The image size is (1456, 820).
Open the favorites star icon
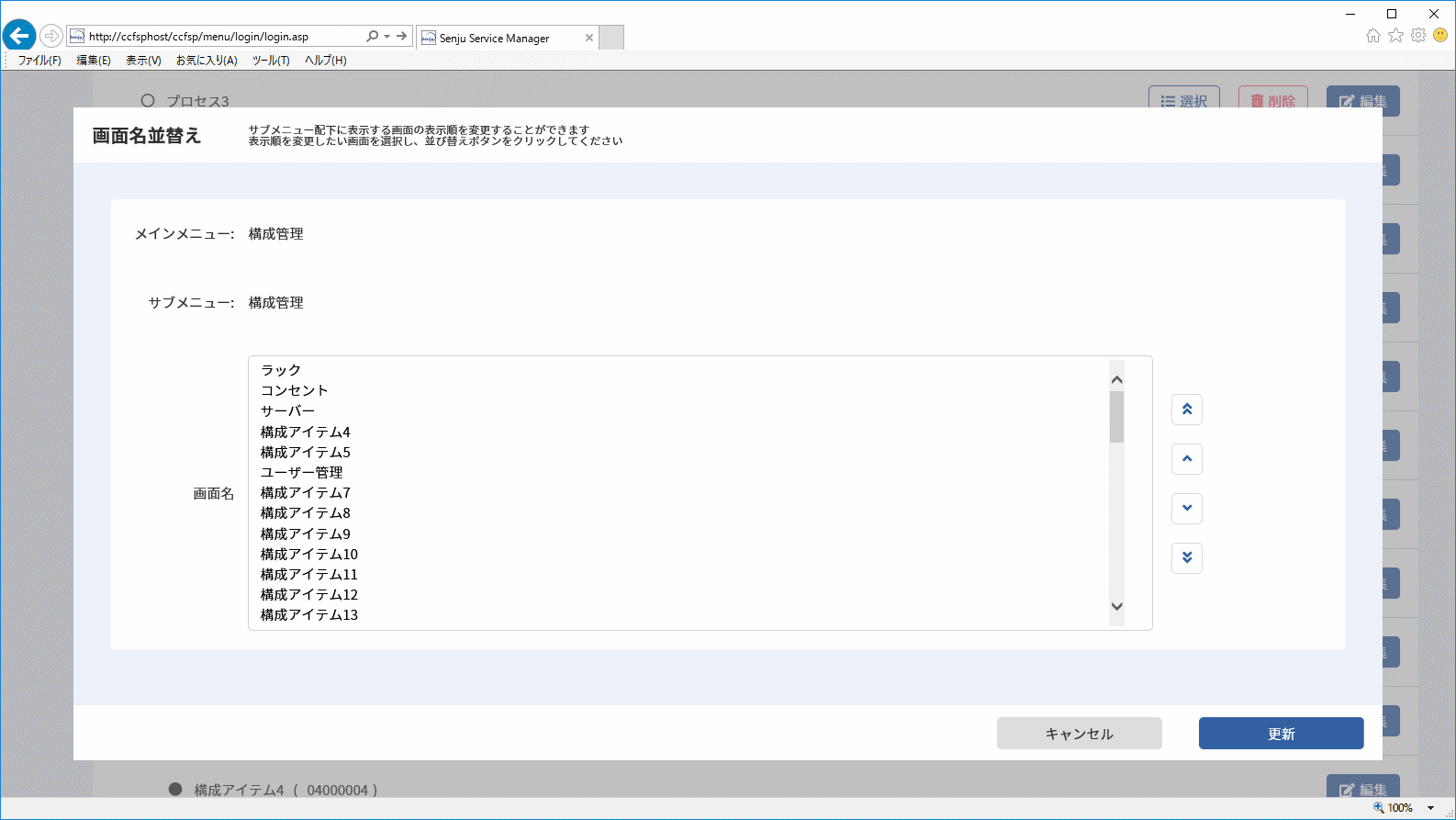(x=1395, y=36)
